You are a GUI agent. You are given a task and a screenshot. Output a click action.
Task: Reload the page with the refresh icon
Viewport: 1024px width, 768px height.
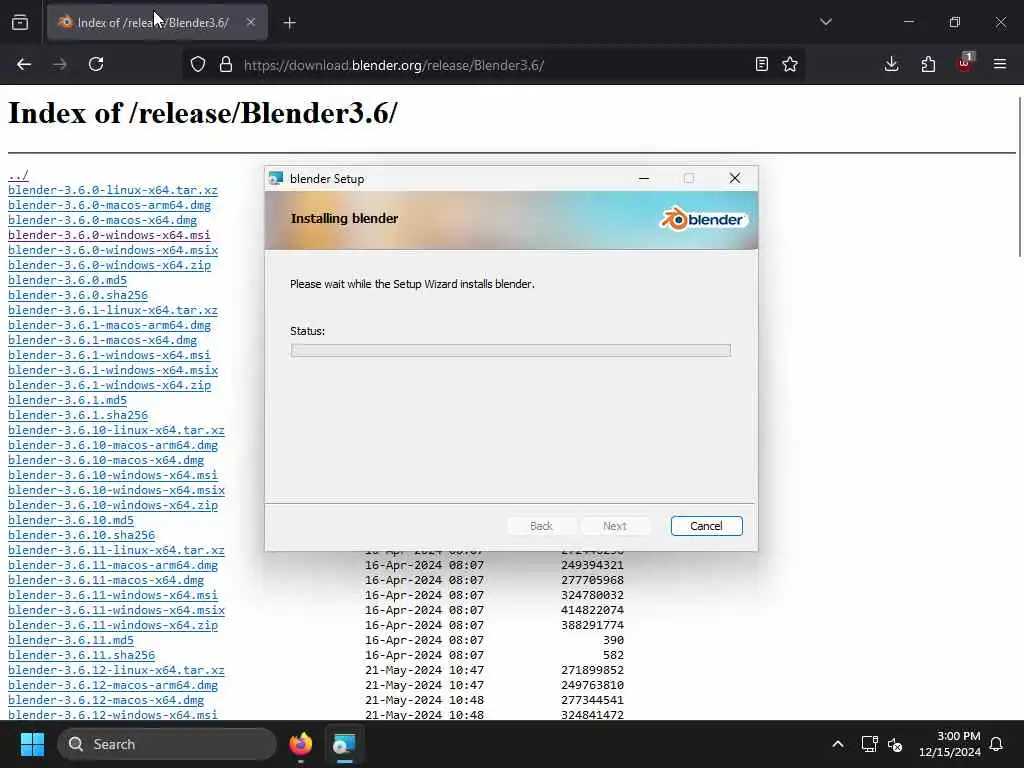click(x=96, y=64)
